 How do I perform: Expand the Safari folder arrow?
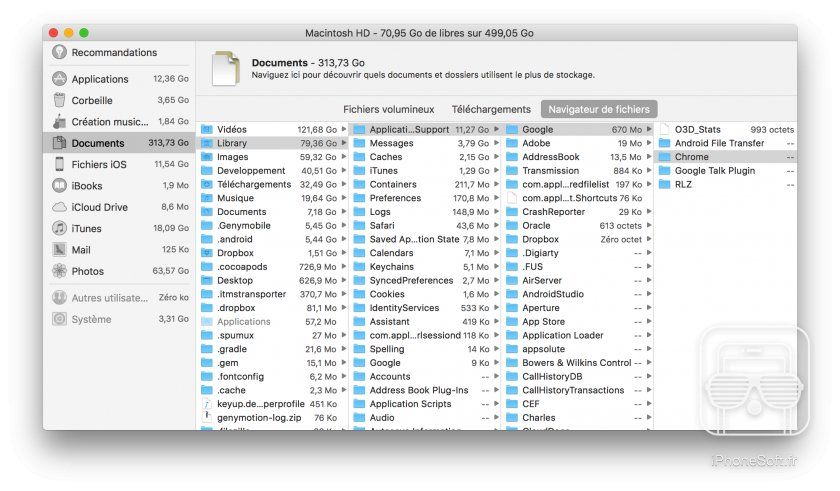(496, 225)
